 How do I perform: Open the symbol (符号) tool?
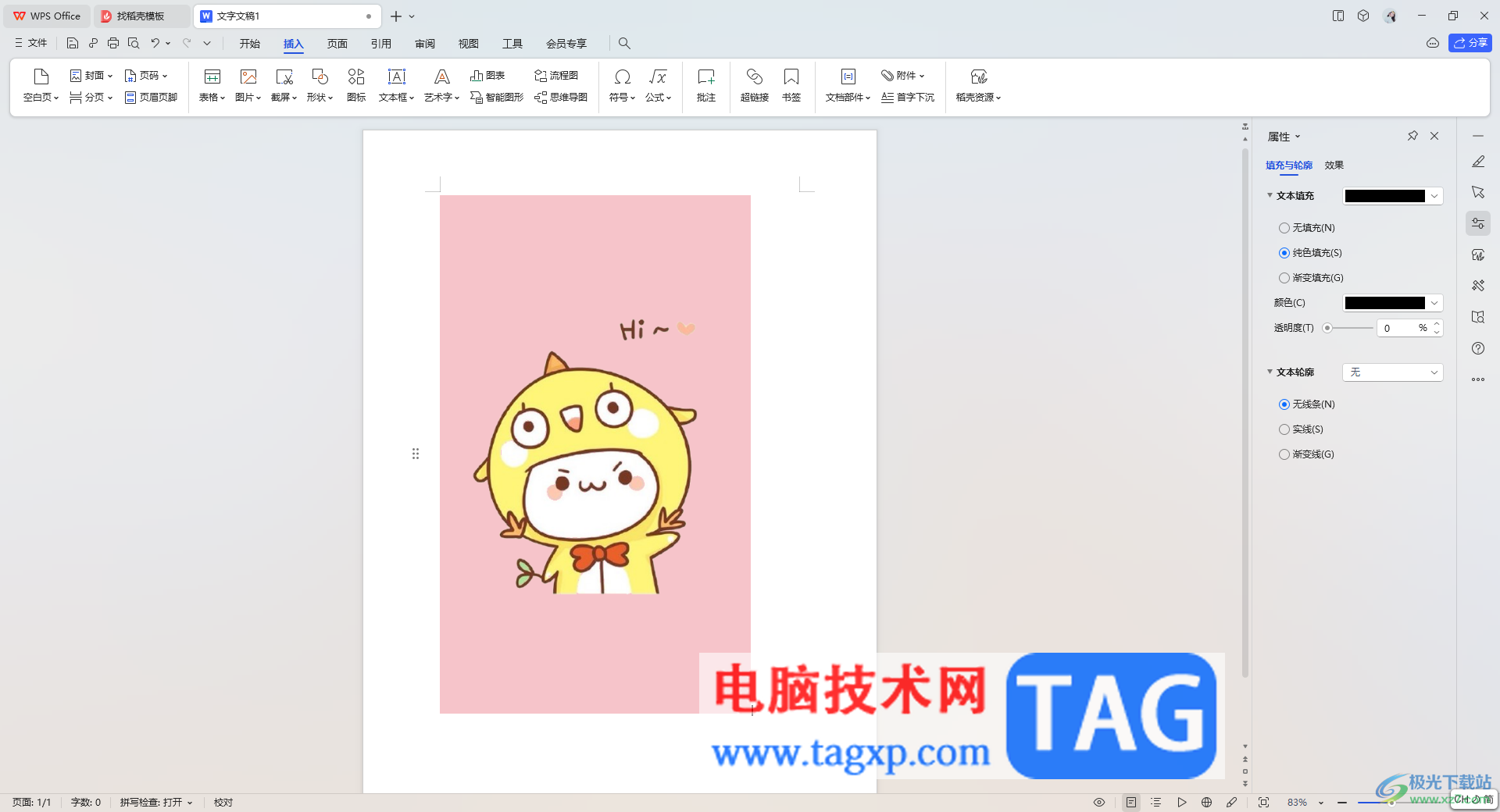click(x=622, y=86)
